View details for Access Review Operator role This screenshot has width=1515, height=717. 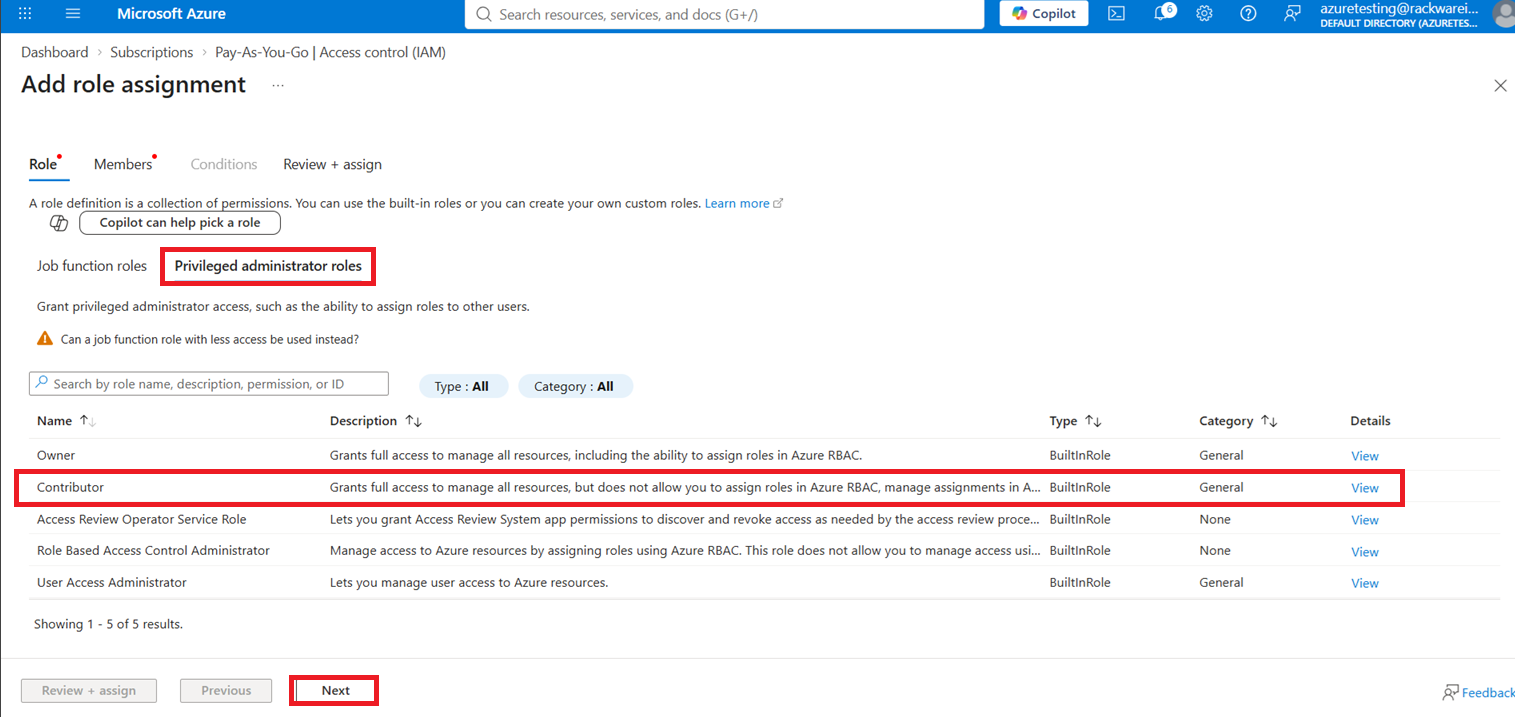1365,520
